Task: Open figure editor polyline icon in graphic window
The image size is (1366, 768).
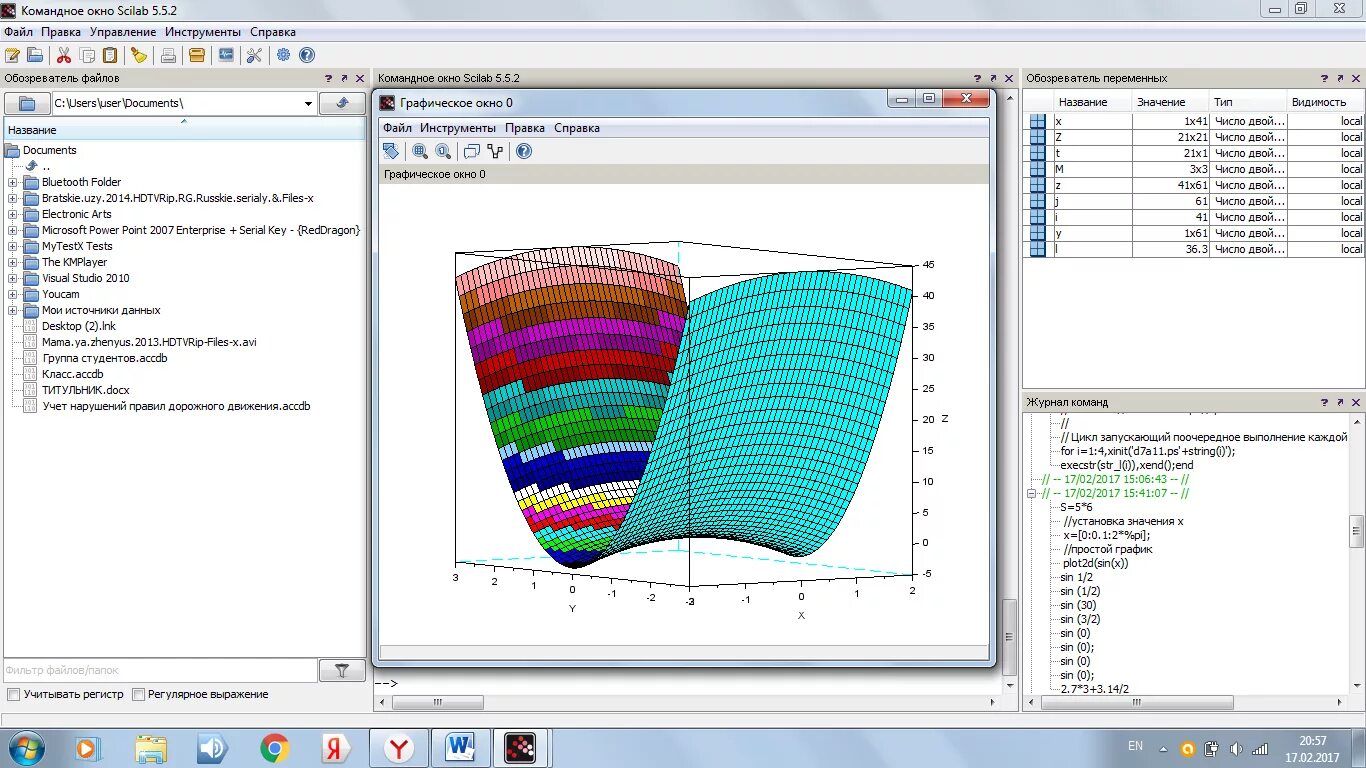Action: click(495, 151)
